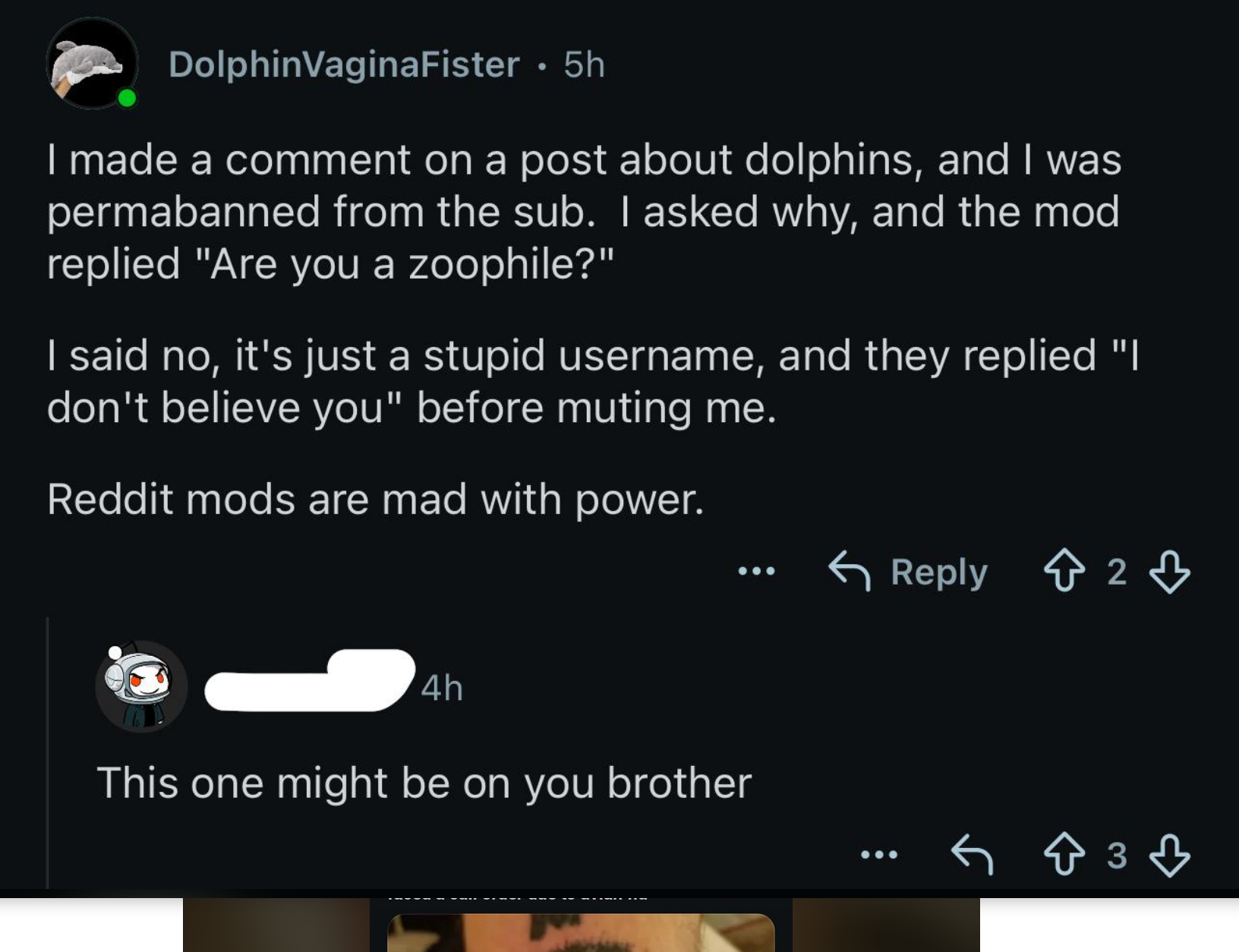The width and height of the screenshot is (1239, 952).
Task: Click the reply arrow on the 4h comment
Action: coord(973,855)
